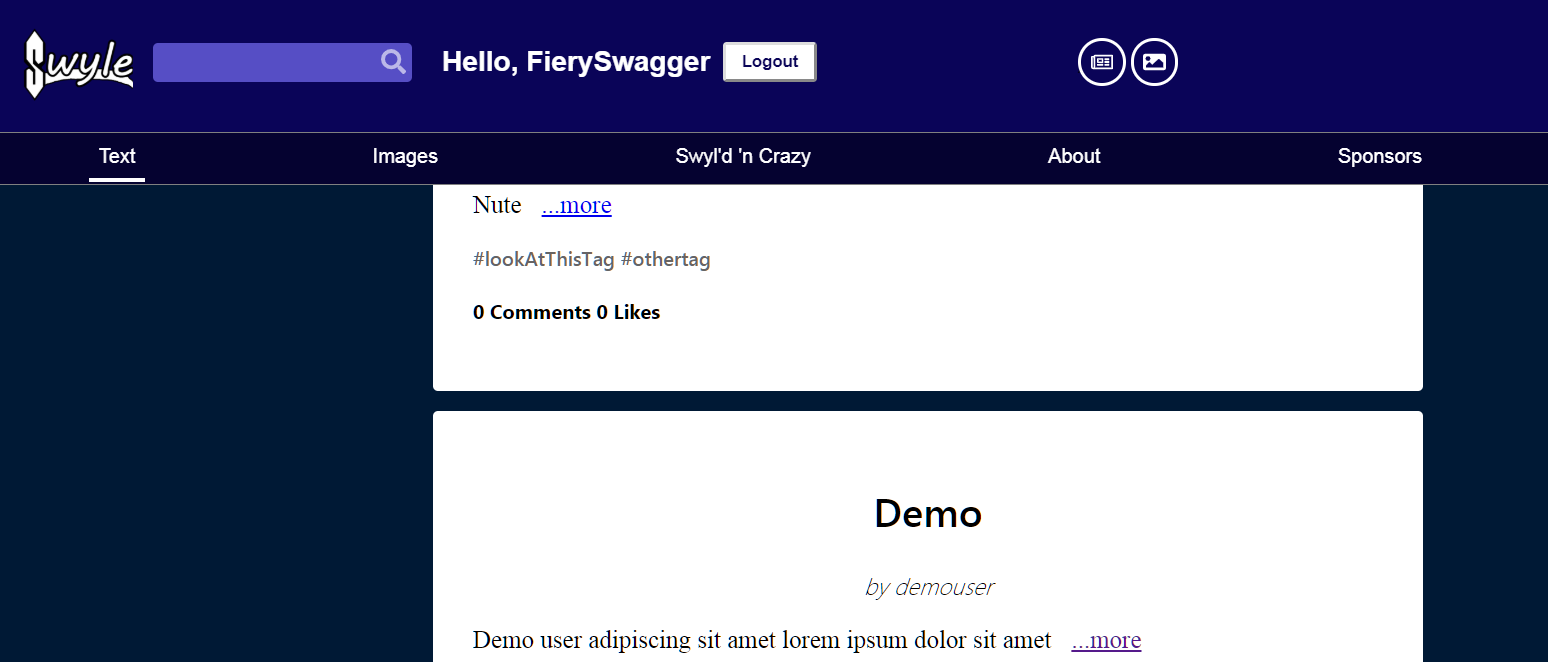
Task: Click the Demo post title
Action: point(928,514)
